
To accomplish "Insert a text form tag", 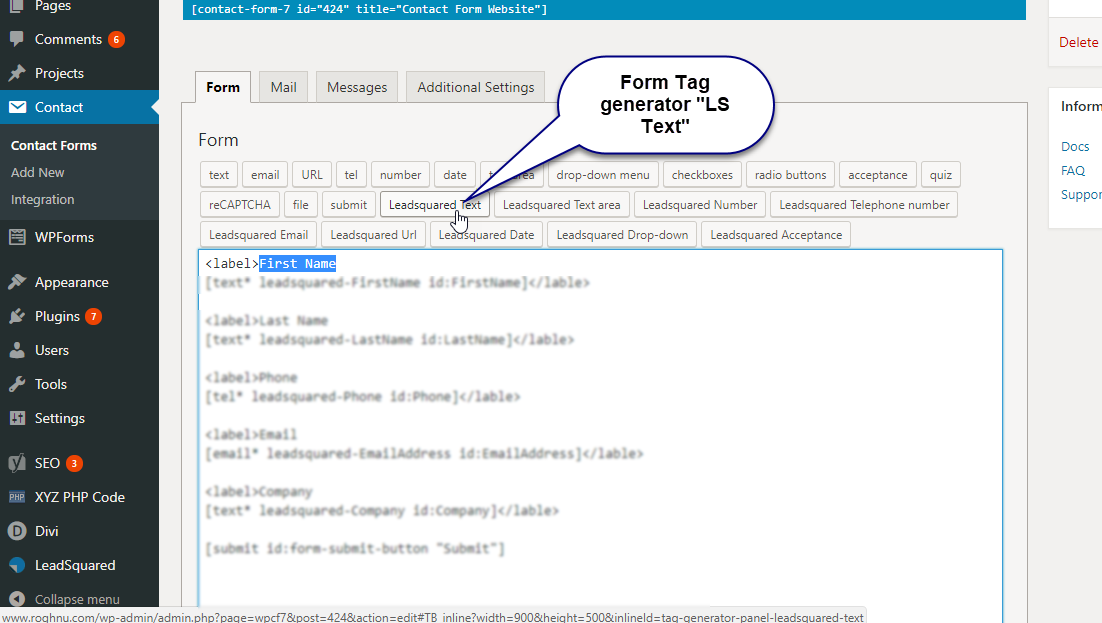I will coord(219,175).
